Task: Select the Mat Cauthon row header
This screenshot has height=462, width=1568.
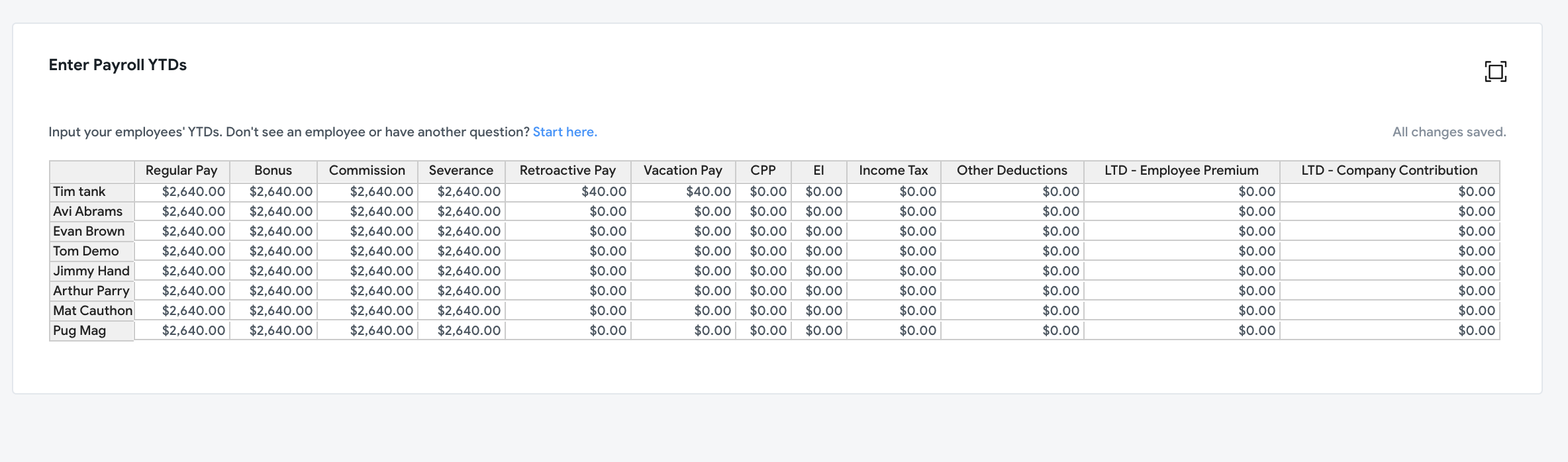Action: [x=92, y=311]
